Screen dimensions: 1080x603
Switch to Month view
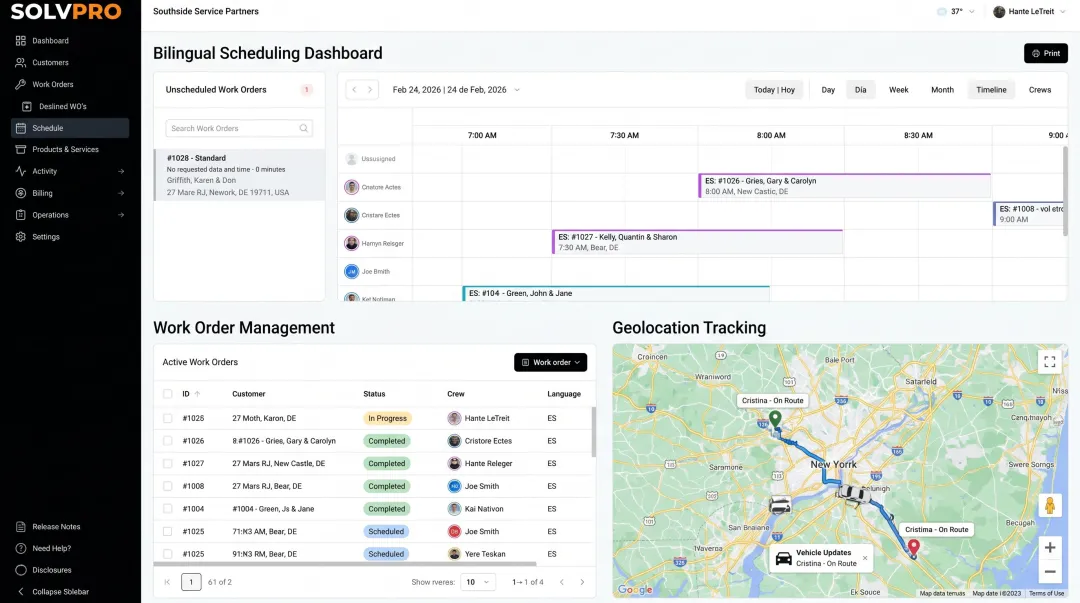(942, 90)
